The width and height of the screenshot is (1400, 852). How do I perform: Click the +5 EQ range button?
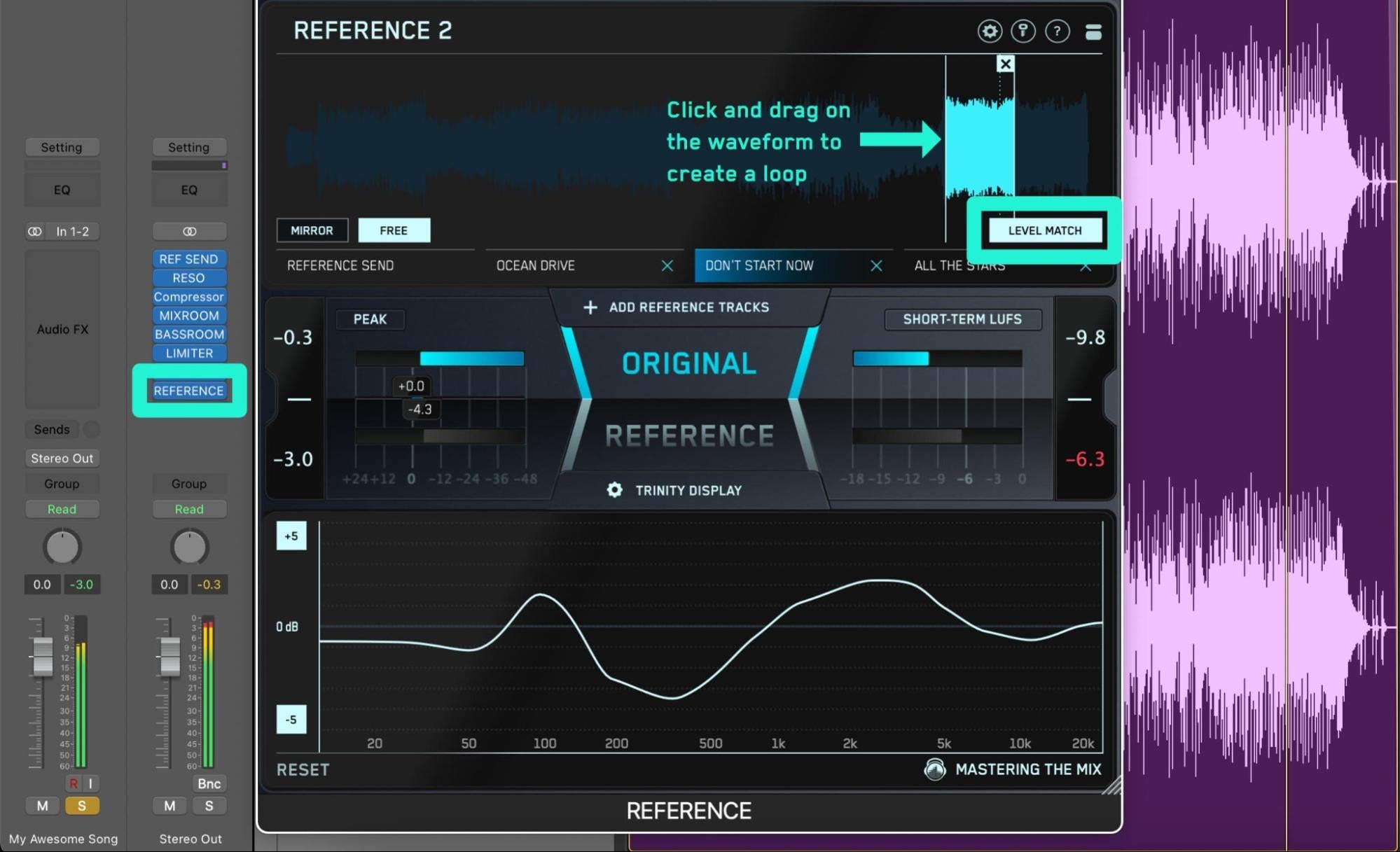coord(291,536)
